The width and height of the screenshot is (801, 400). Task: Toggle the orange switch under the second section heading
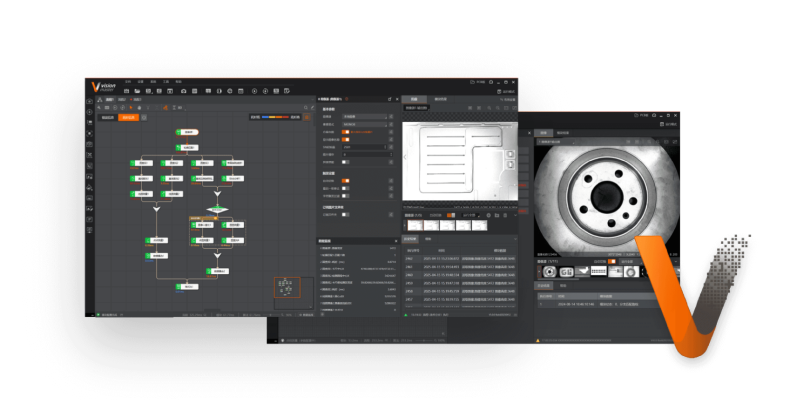point(346,181)
